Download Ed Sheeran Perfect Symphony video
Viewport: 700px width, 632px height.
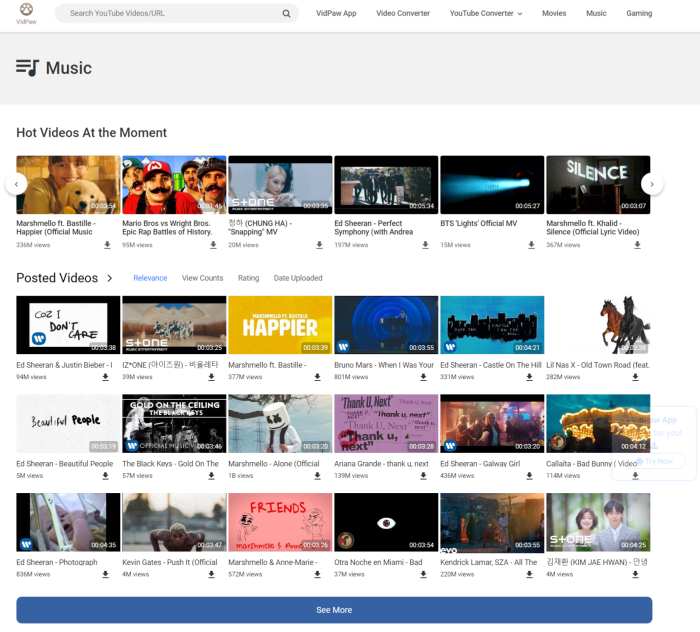pyautogui.click(x=425, y=245)
